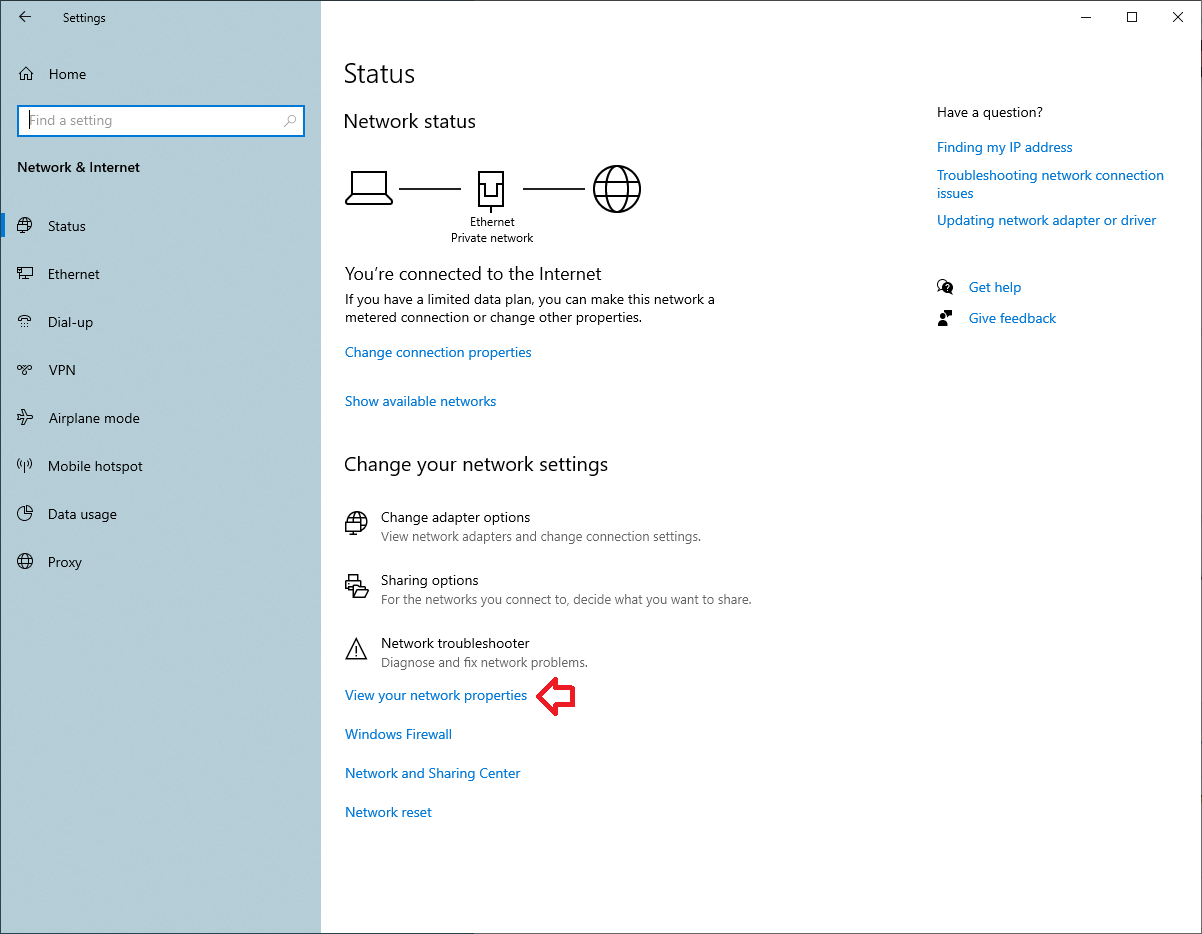Select the Dial-up icon
This screenshot has width=1202, height=934.
pyautogui.click(x=26, y=322)
